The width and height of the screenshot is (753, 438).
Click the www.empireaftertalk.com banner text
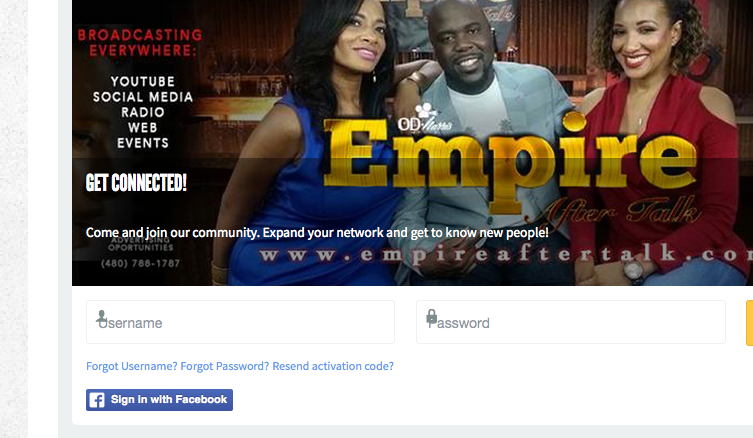pyautogui.click(x=506, y=255)
